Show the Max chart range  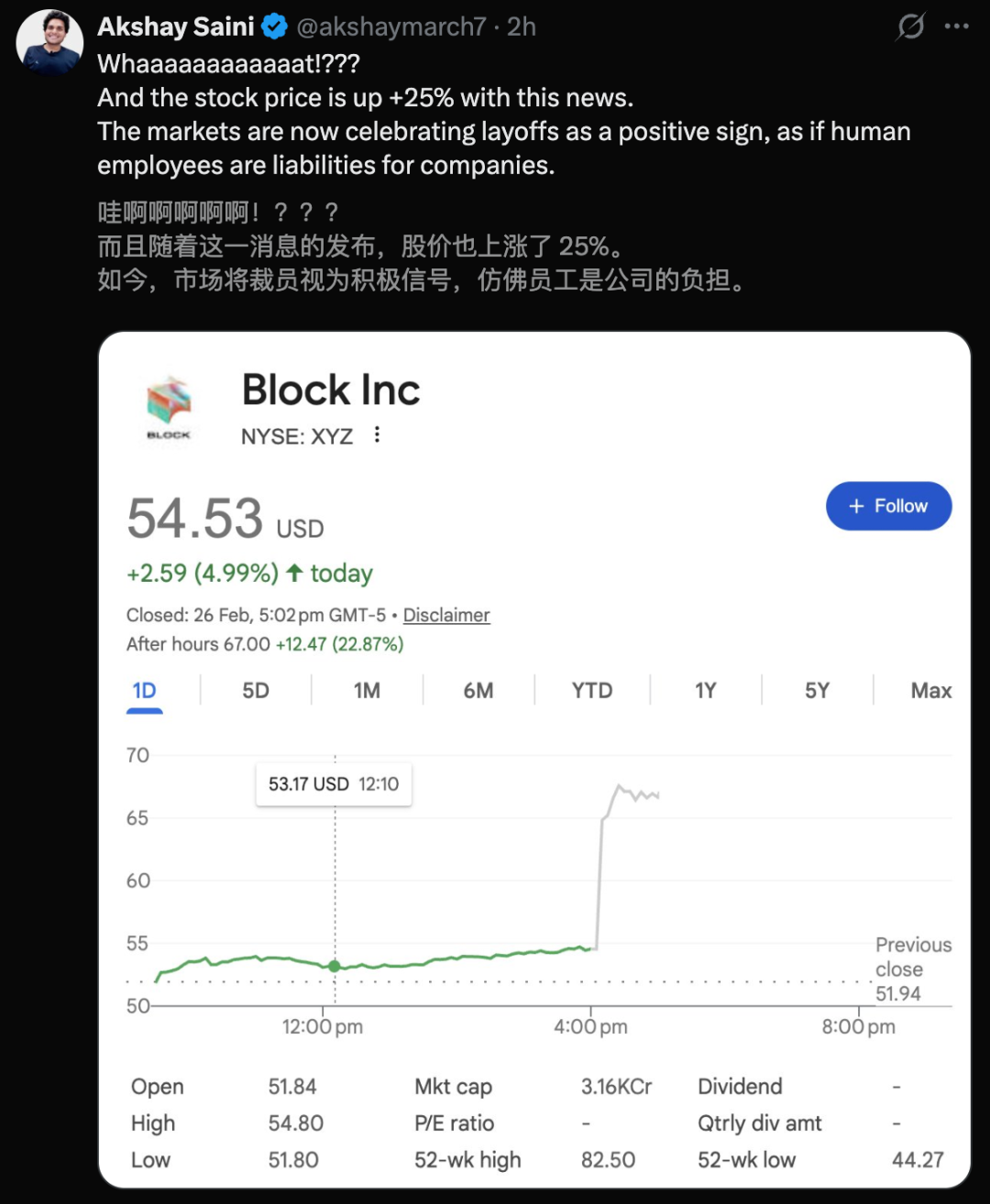[x=930, y=691]
